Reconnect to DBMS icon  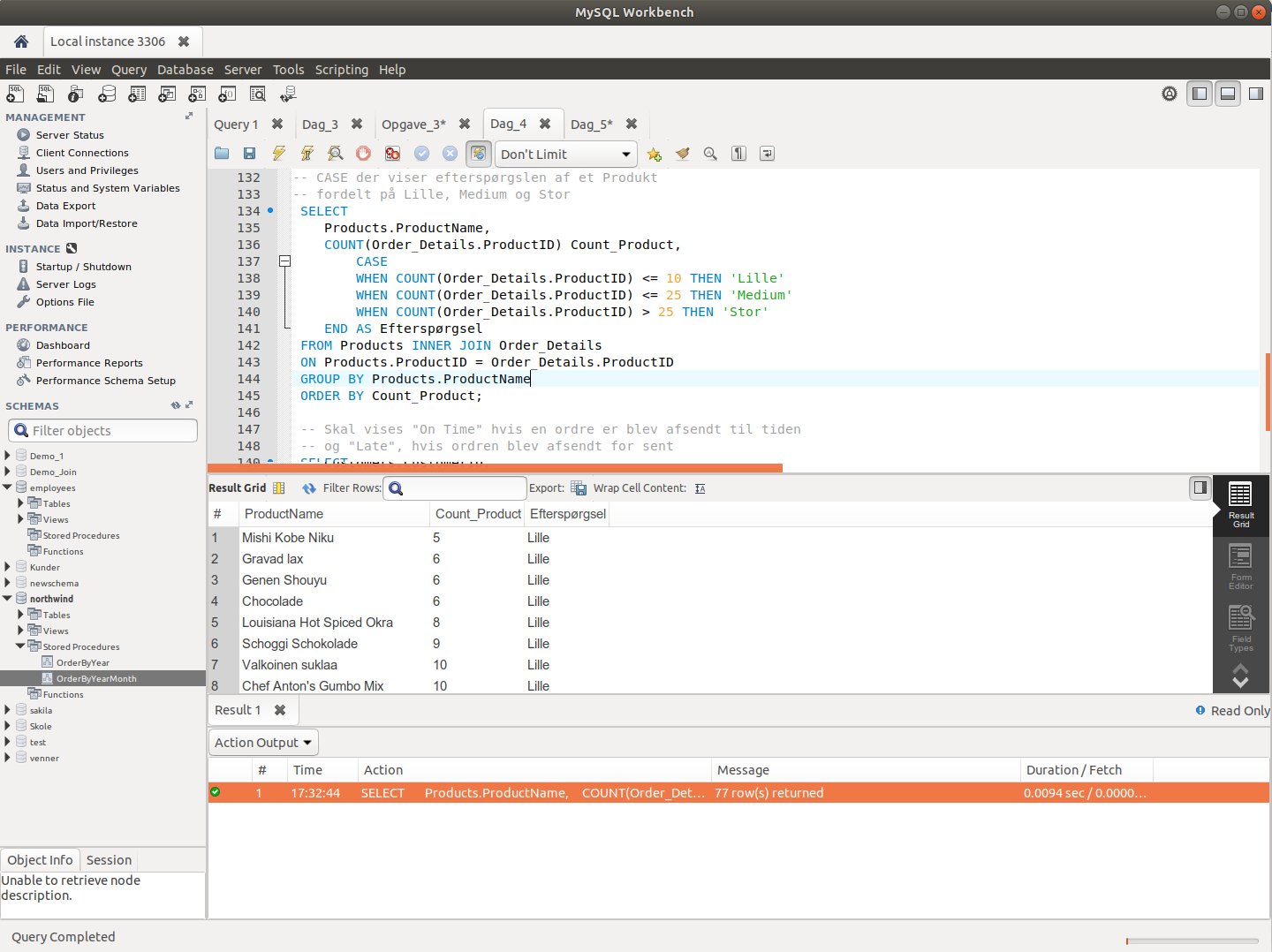pyautogui.click(x=288, y=94)
